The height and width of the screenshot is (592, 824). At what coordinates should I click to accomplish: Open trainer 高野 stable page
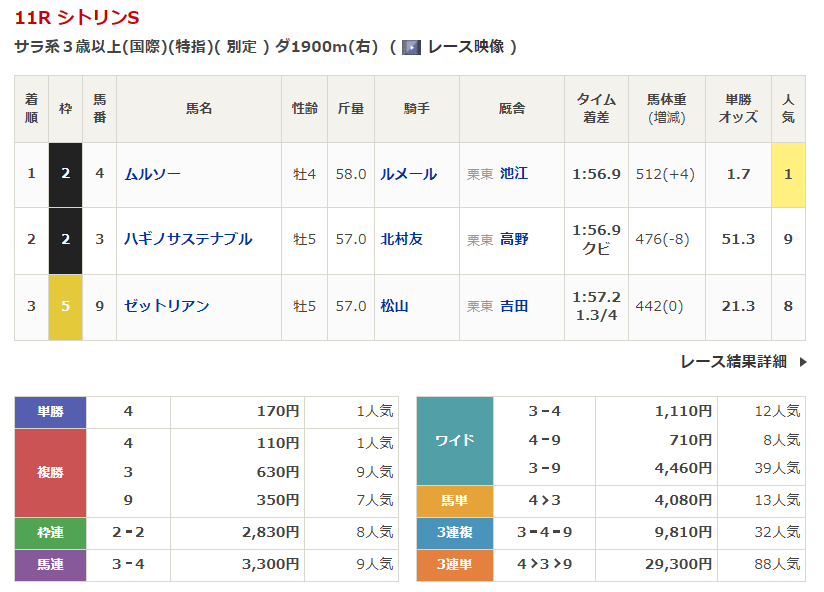pos(514,240)
